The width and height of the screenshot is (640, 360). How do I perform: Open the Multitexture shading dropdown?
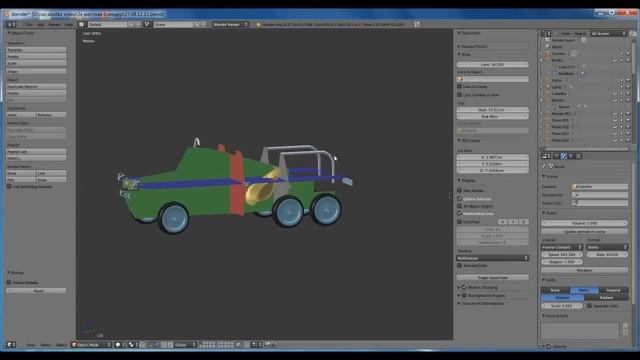(x=493, y=258)
